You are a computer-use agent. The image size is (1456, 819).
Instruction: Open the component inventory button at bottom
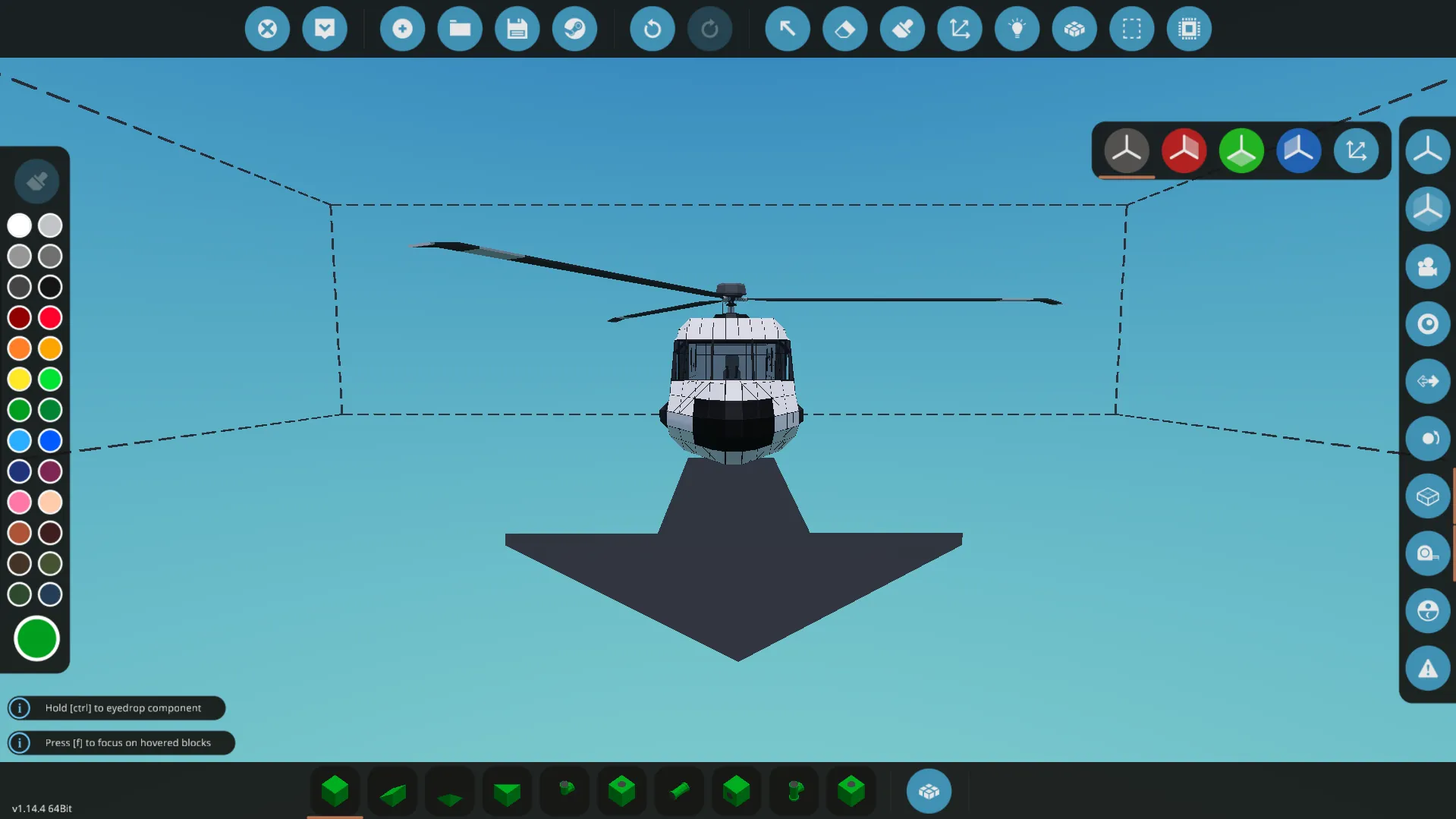tap(929, 791)
